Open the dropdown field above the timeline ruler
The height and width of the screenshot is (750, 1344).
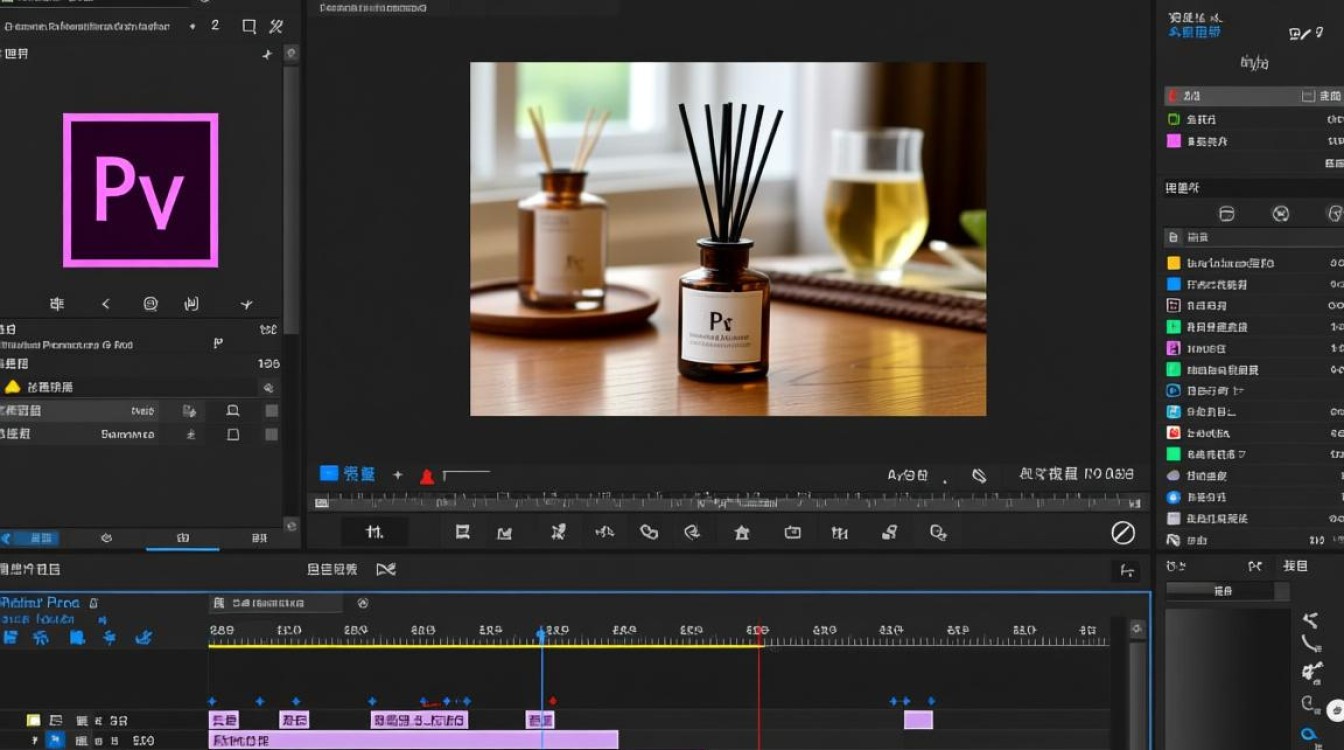coord(276,603)
